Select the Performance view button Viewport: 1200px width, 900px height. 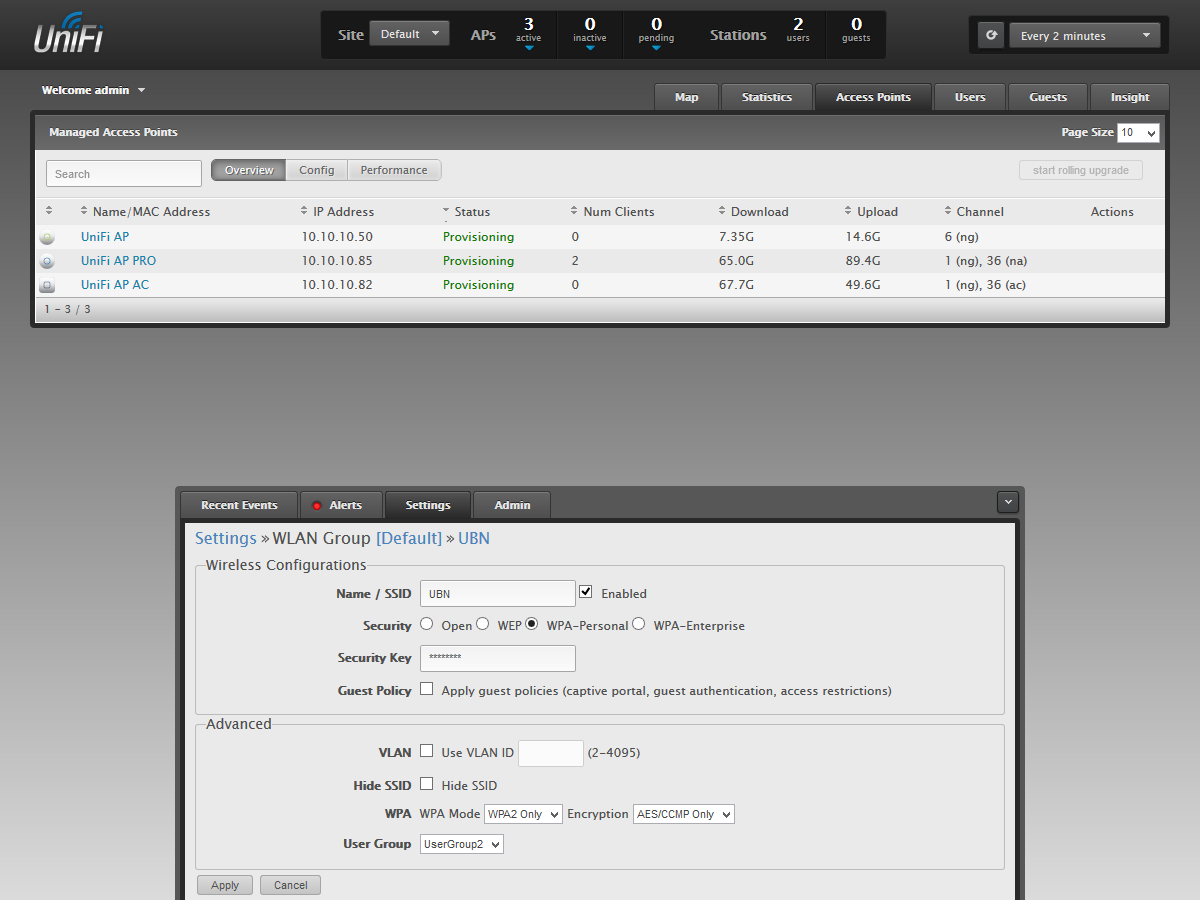click(x=394, y=170)
